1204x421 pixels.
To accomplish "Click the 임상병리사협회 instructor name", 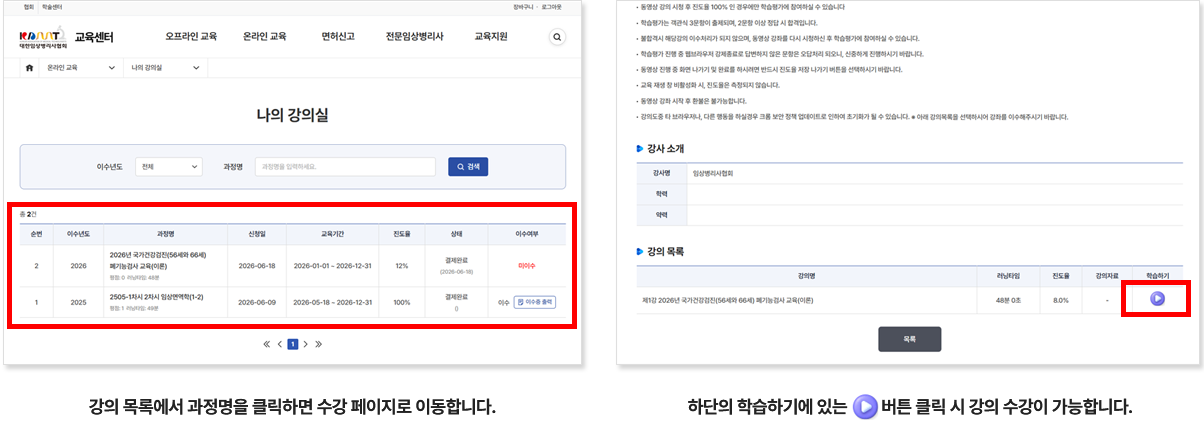I will pyautogui.click(x=713, y=173).
